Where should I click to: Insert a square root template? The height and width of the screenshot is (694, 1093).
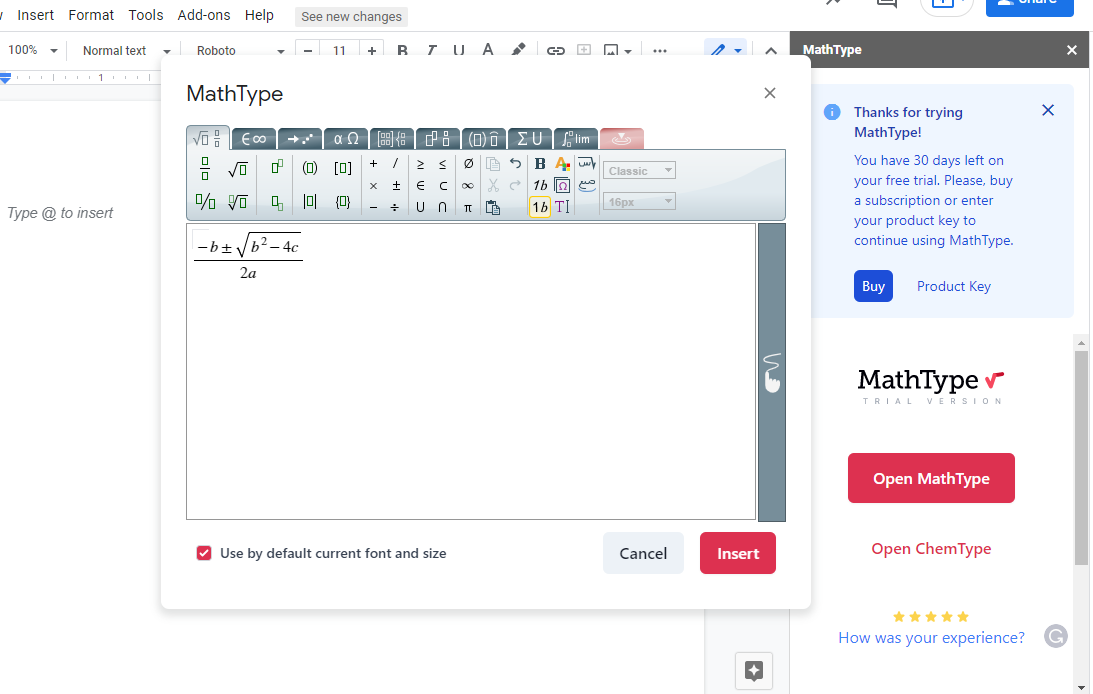click(237, 167)
